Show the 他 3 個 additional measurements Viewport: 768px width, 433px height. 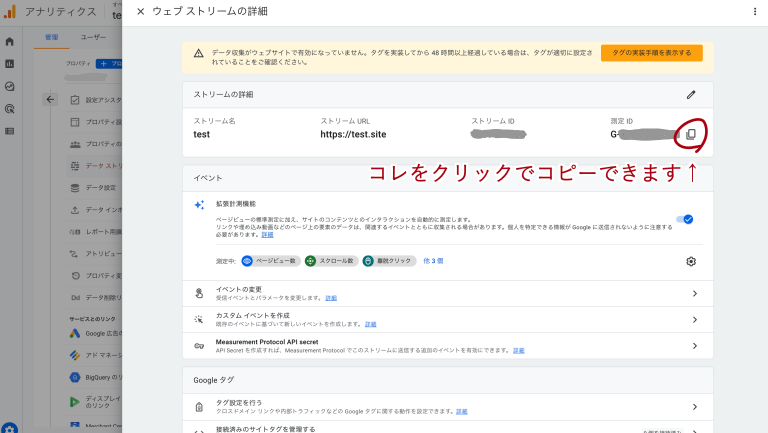click(x=433, y=261)
